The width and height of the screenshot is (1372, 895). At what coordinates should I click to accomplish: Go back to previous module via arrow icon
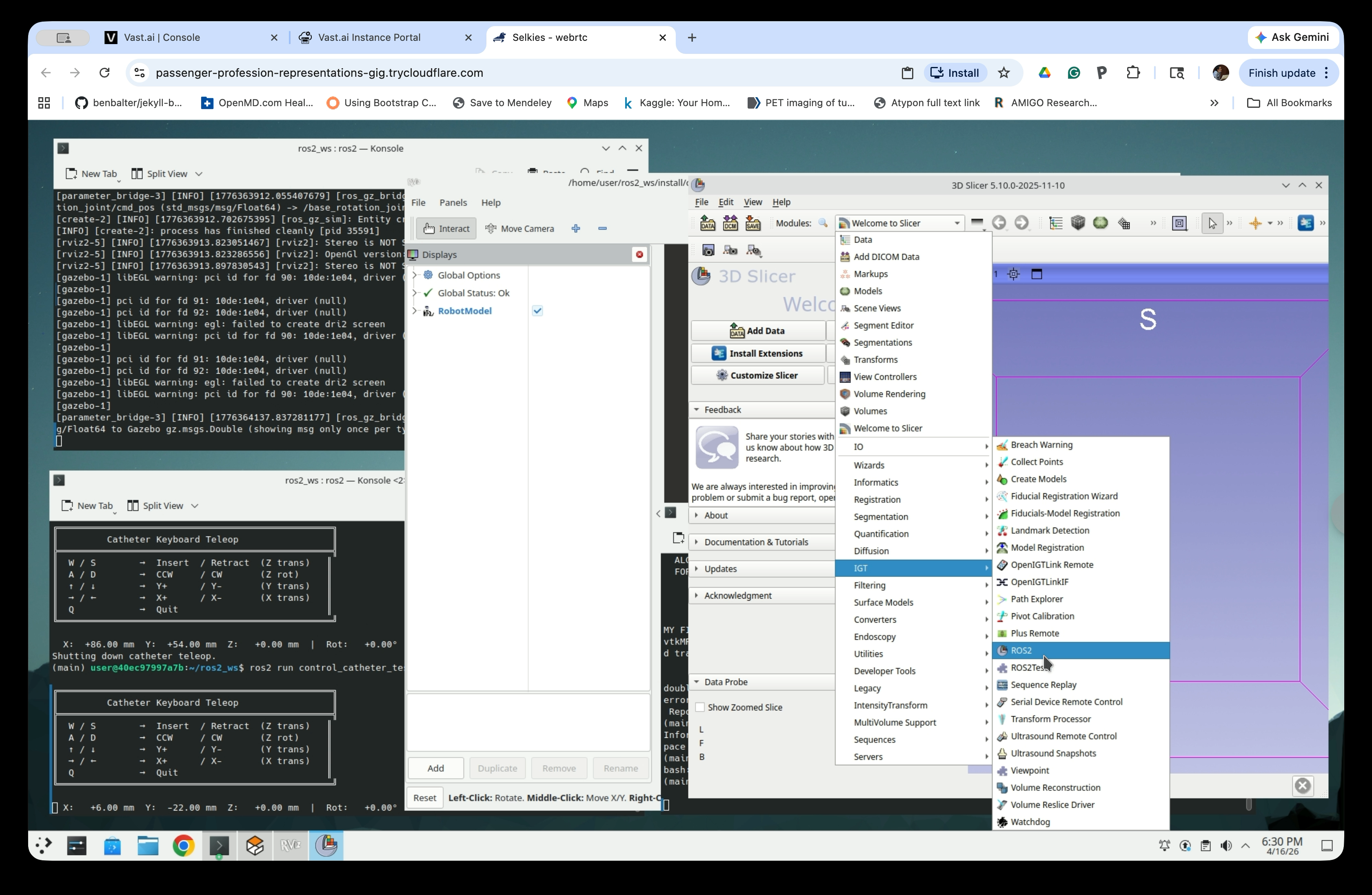click(1000, 223)
